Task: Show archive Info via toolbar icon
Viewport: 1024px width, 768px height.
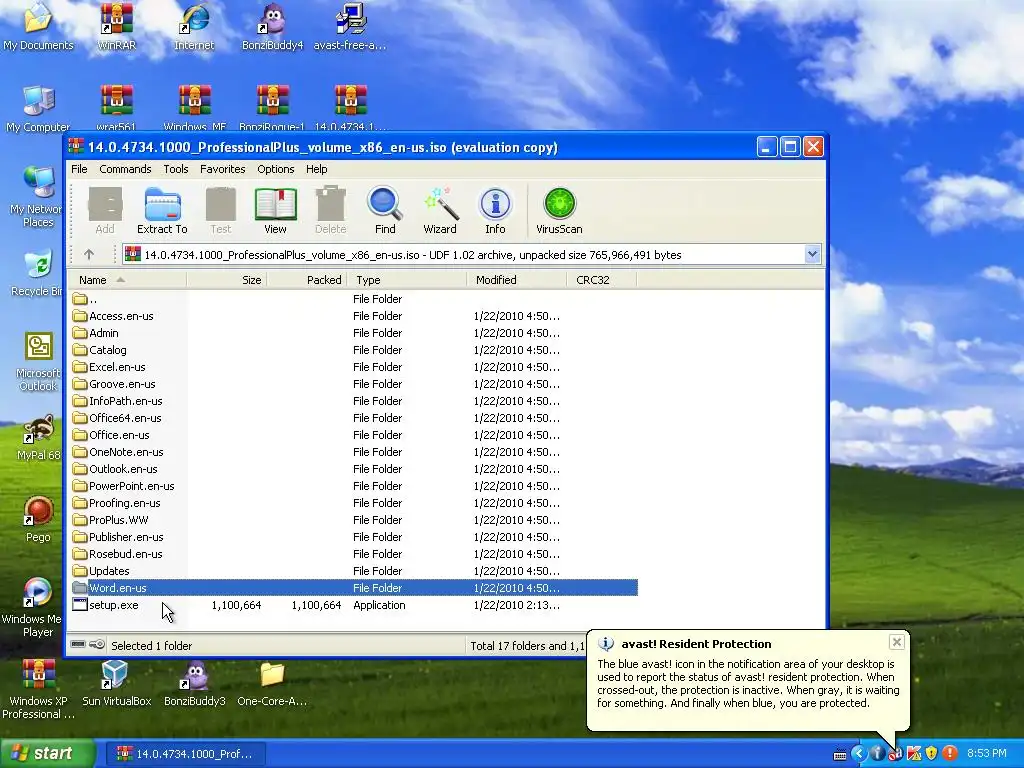Action: point(495,210)
